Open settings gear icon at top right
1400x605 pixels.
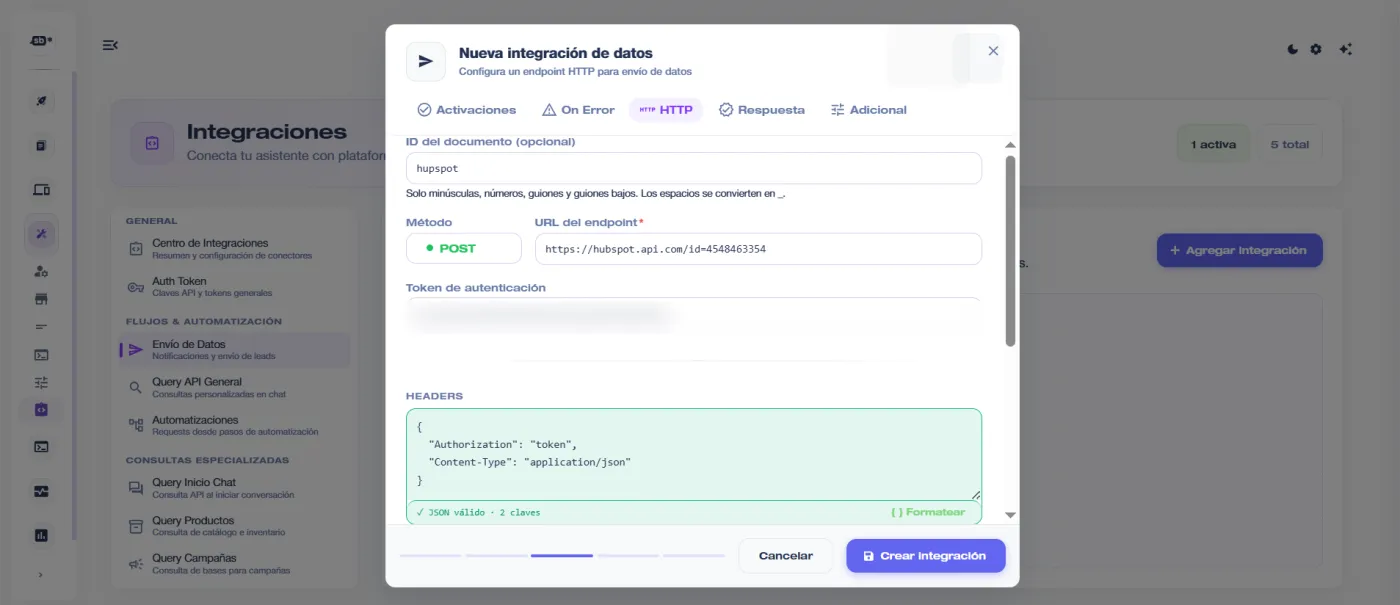pyautogui.click(x=1316, y=49)
